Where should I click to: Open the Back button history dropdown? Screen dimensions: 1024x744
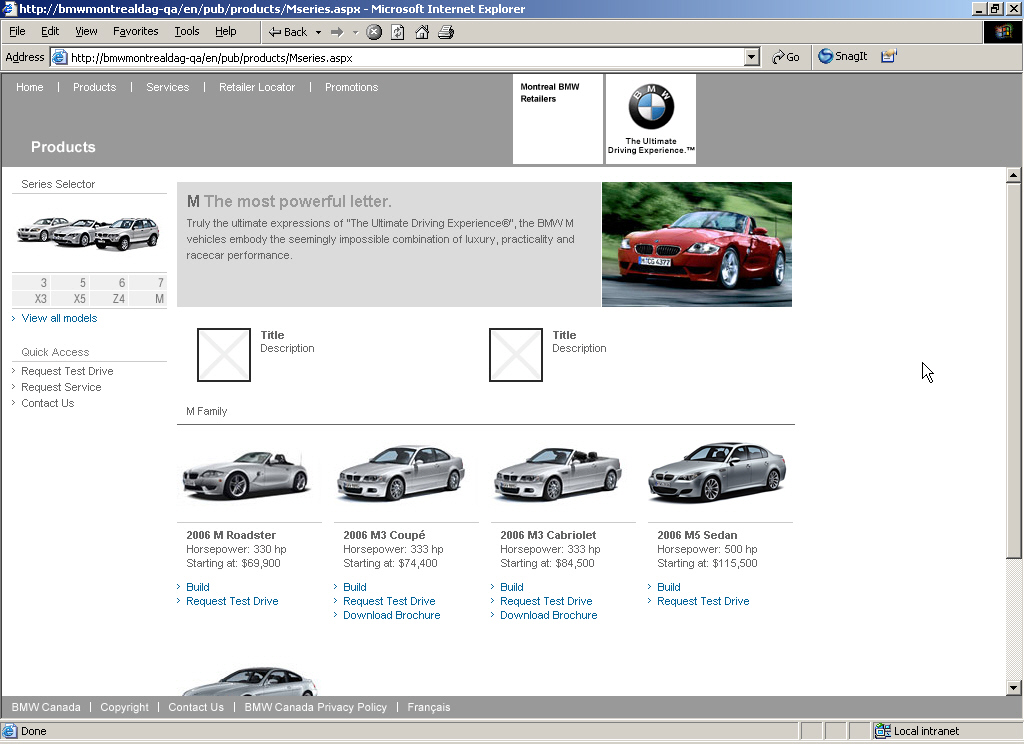click(319, 32)
